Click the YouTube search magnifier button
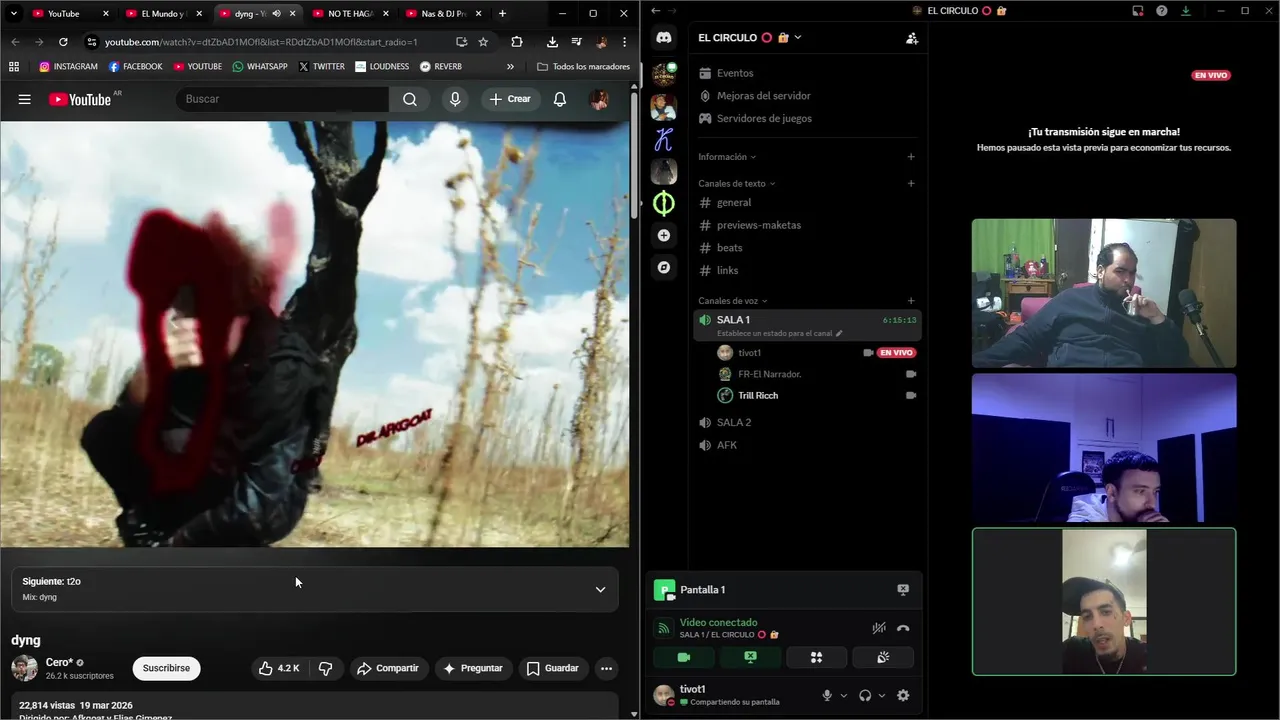 (410, 99)
